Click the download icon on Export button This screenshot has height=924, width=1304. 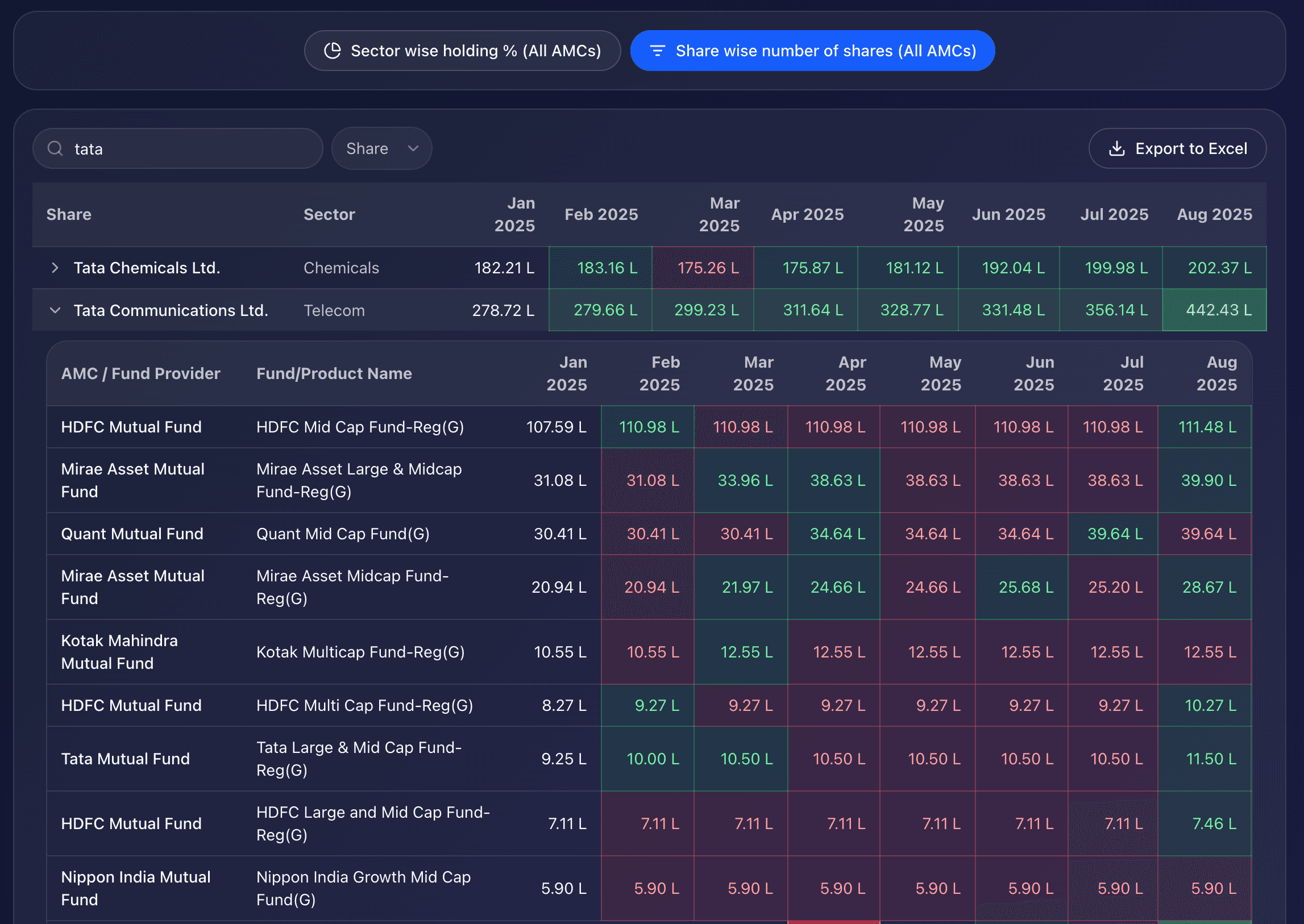click(1117, 148)
